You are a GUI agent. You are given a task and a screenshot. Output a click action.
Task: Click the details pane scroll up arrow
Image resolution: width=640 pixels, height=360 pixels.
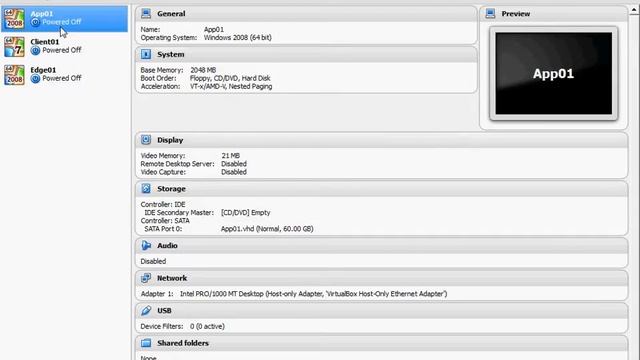(x=634, y=11)
